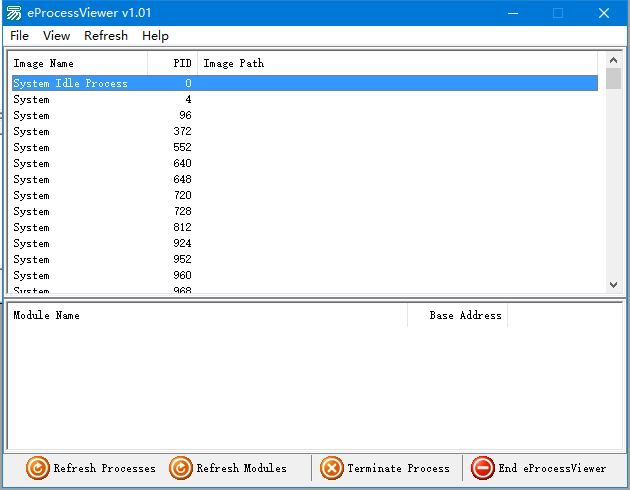Click the End eProcessViewer button label
Screen dimensions: 630x490
point(552,468)
